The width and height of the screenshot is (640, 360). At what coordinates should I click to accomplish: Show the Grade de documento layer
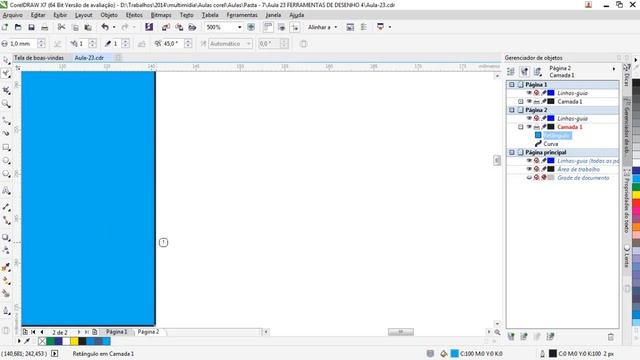(x=529, y=178)
